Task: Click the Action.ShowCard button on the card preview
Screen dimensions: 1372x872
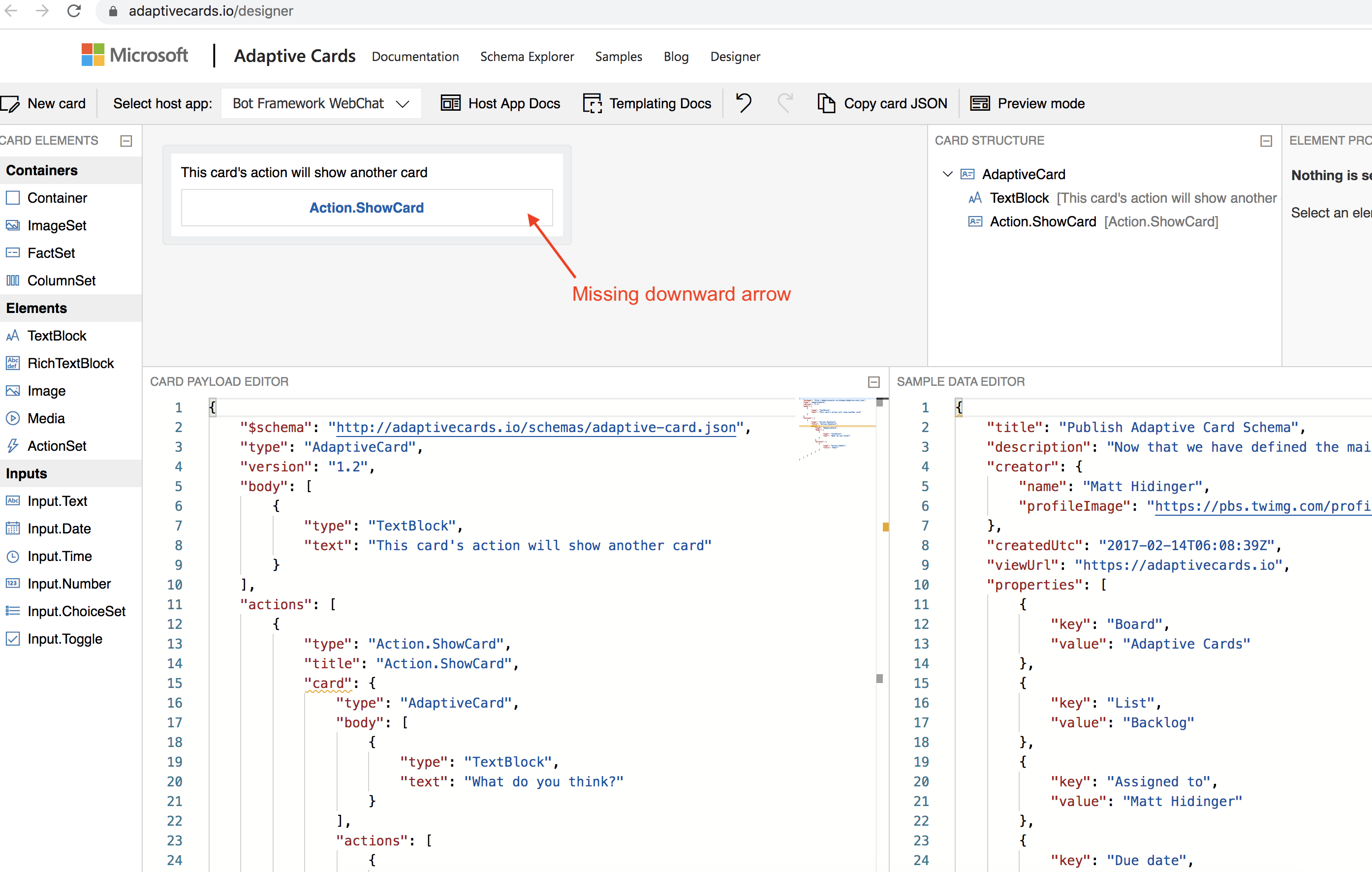Action: (x=366, y=208)
